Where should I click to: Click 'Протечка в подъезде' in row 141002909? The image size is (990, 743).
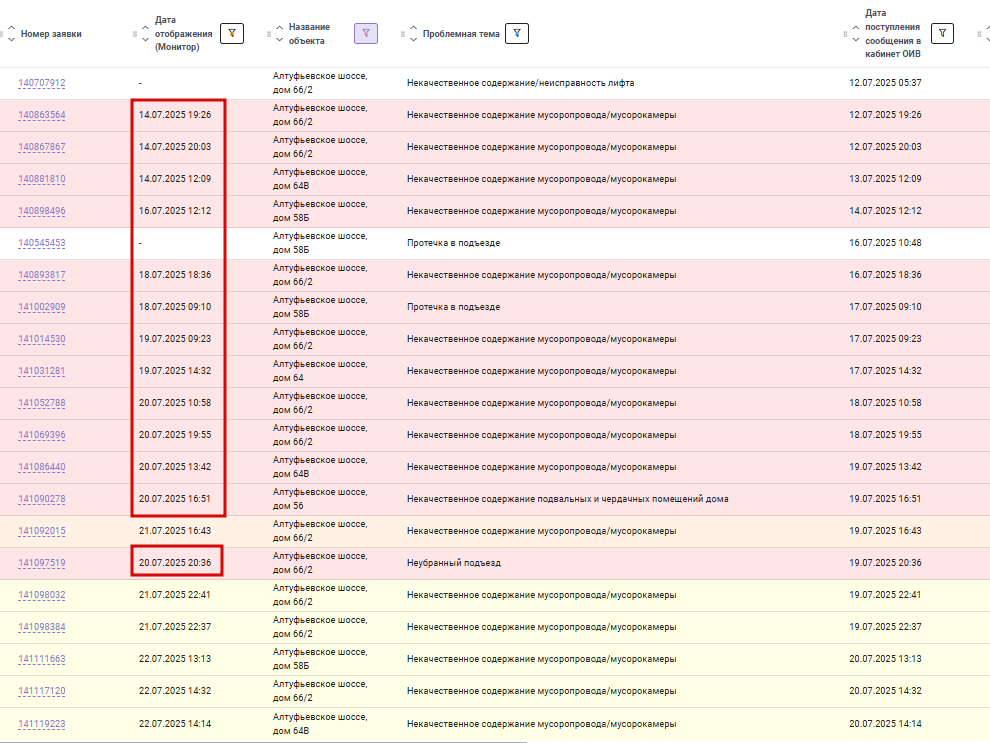(x=453, y=307)
